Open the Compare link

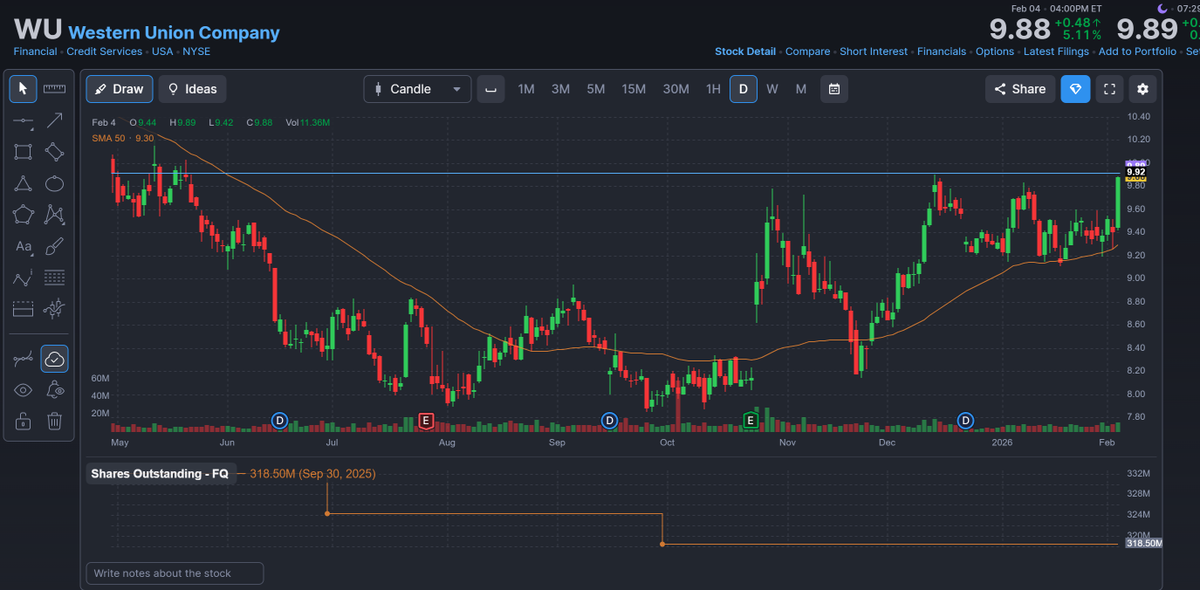[x=808, y=51]
